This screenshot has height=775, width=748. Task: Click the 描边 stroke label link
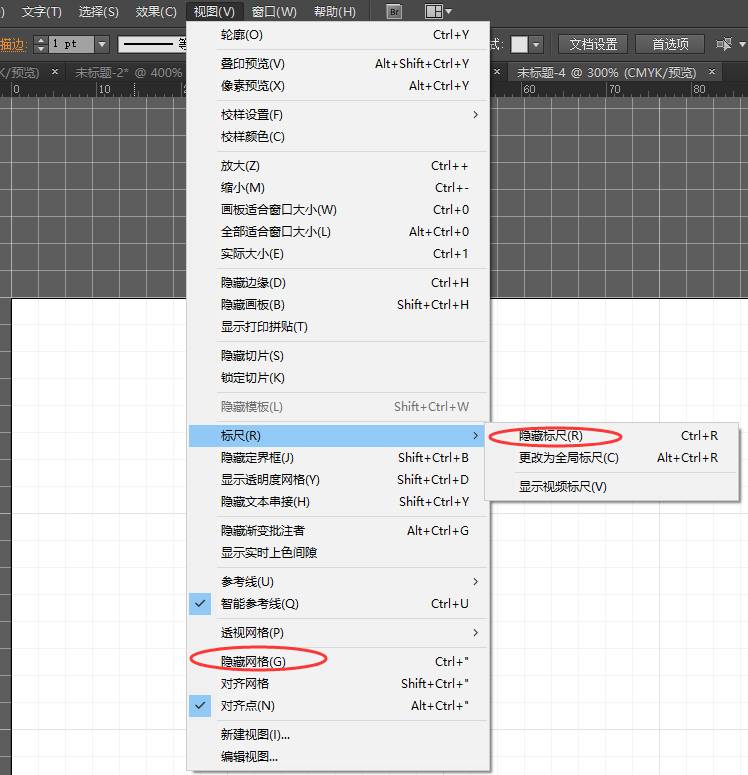(12, 44)
